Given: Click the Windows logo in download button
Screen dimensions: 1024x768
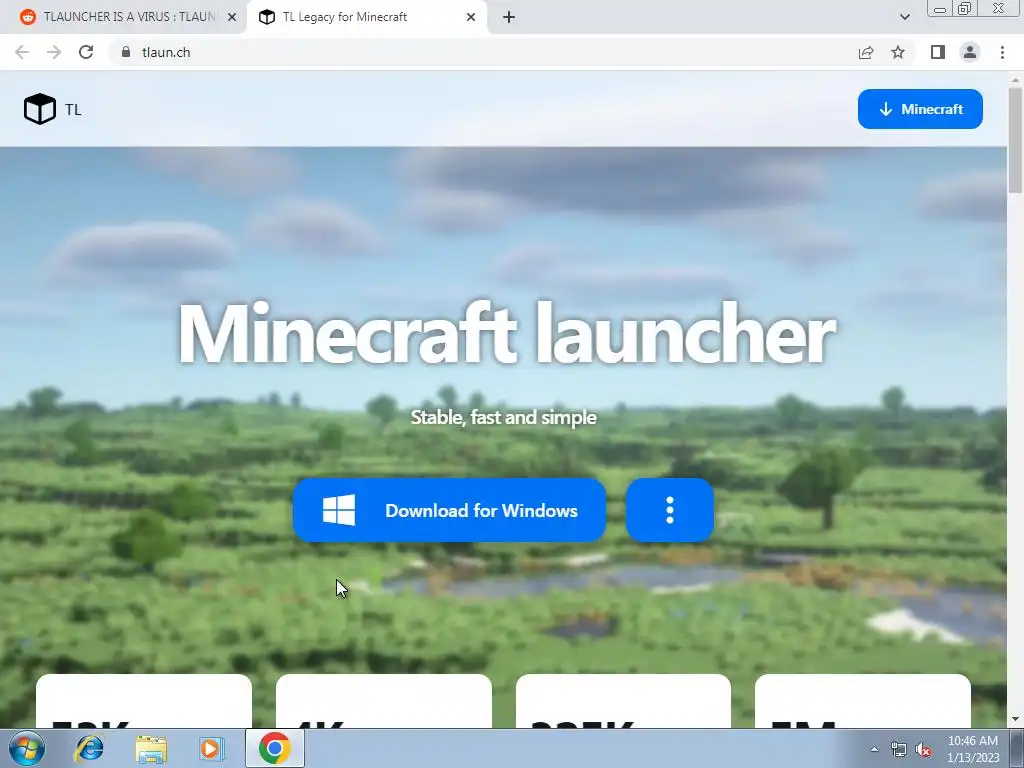Looking at the screenshot, I should [x=339, y=510].
